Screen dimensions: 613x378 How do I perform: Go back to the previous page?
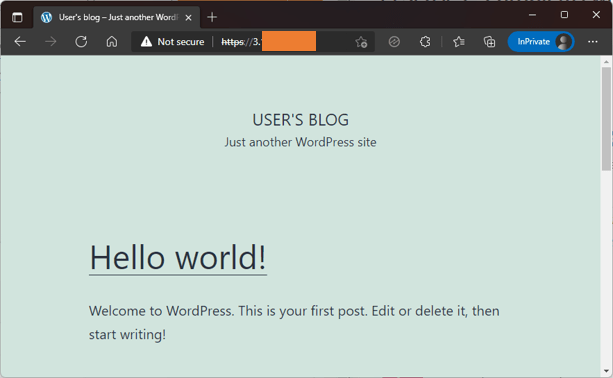[20, 41]
